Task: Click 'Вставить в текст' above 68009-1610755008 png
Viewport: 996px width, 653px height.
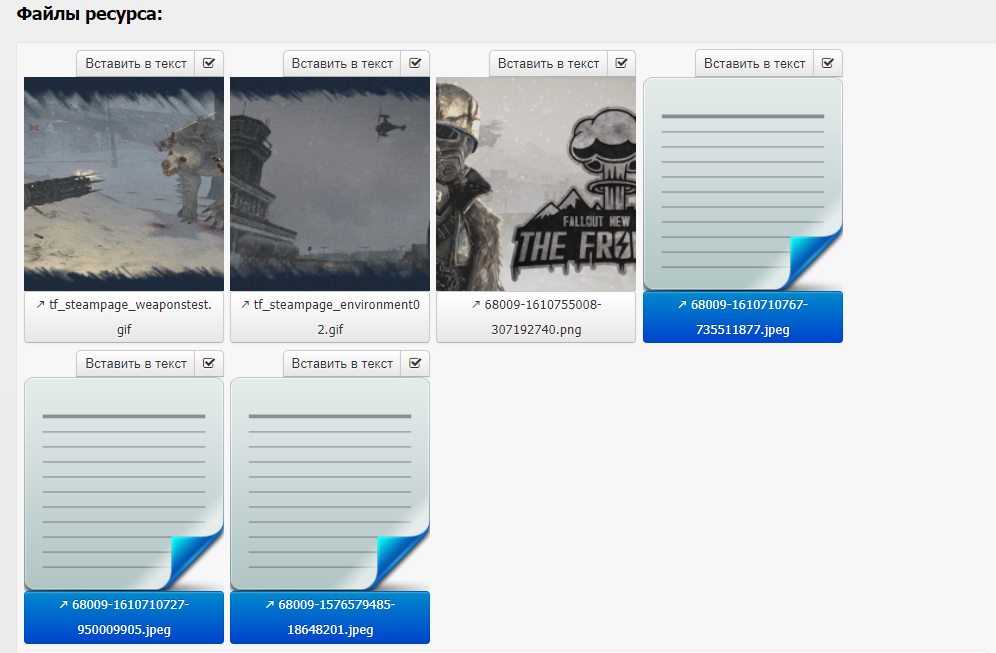Action: 548,64
